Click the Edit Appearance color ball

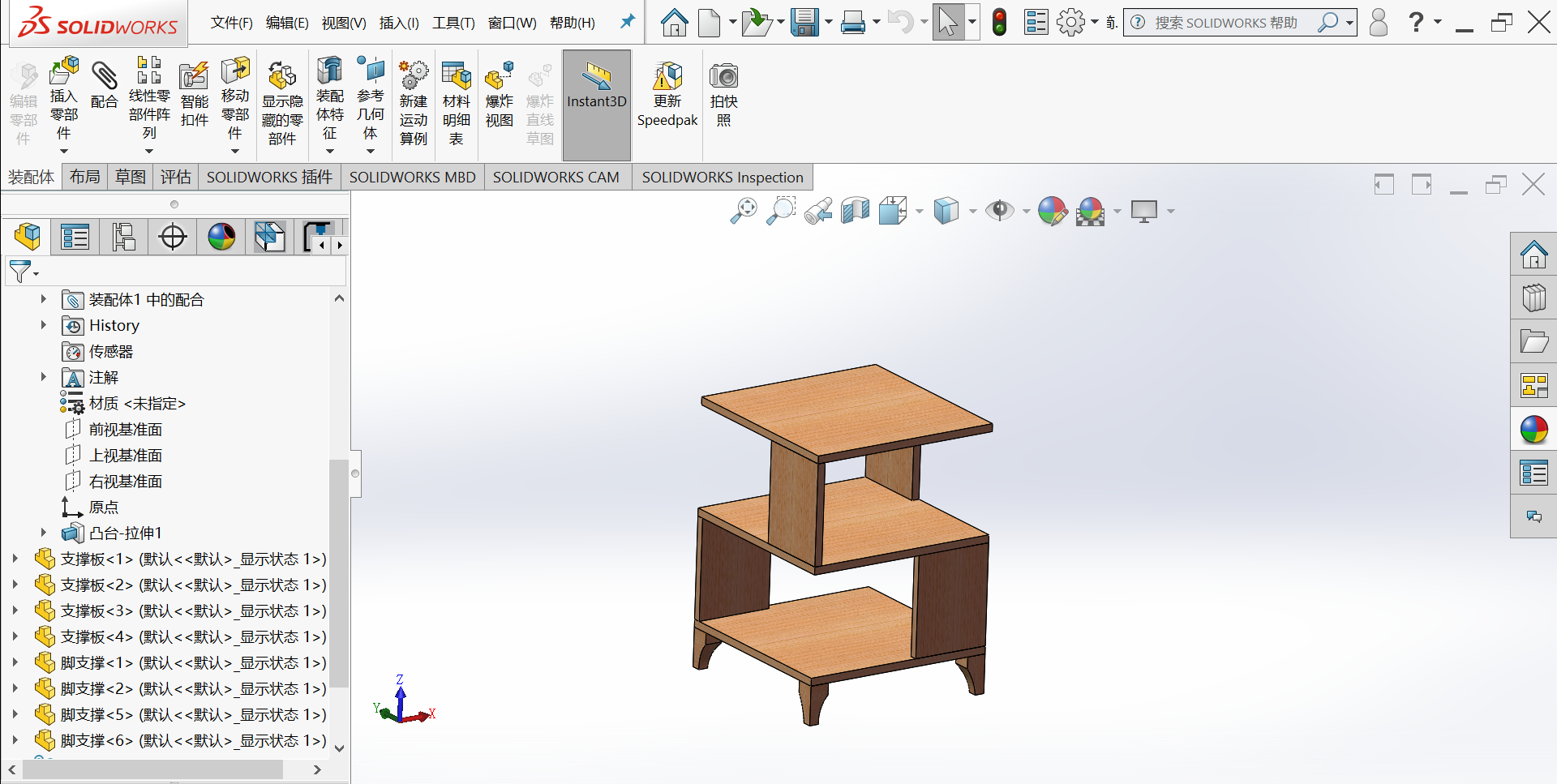tap(1053, 211)
